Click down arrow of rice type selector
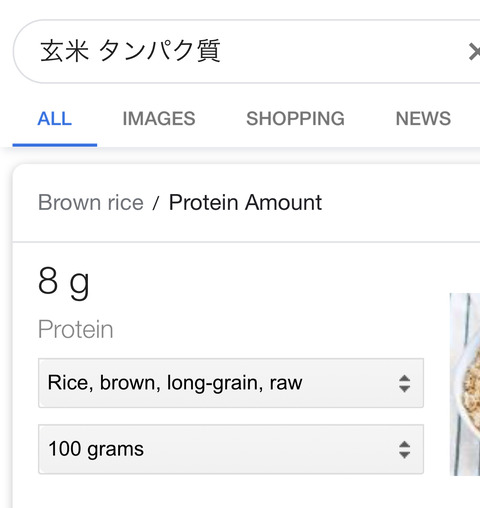480x508 pixels. (x=404, y=389)
